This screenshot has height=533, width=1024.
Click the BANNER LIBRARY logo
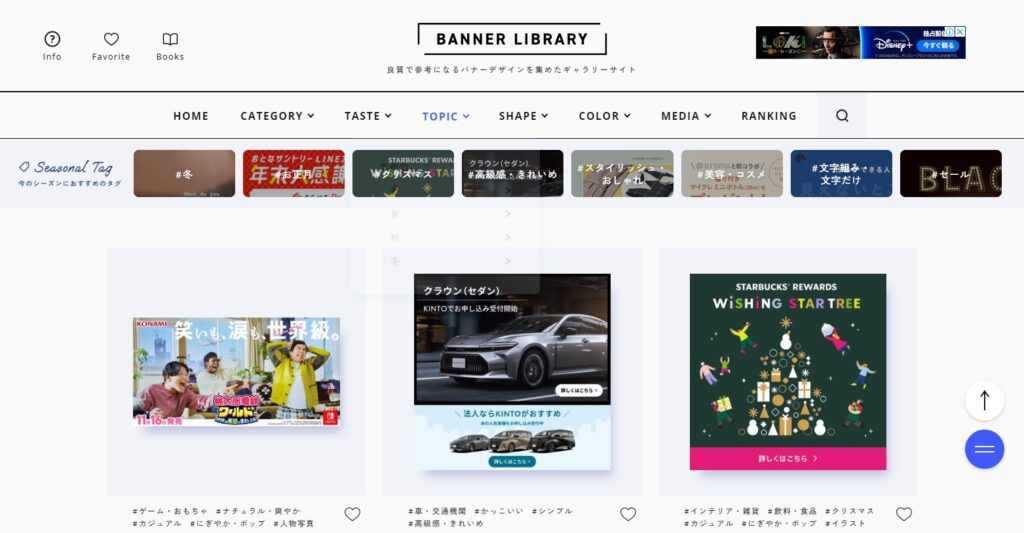pyautogui.click(x=512, y=39)
